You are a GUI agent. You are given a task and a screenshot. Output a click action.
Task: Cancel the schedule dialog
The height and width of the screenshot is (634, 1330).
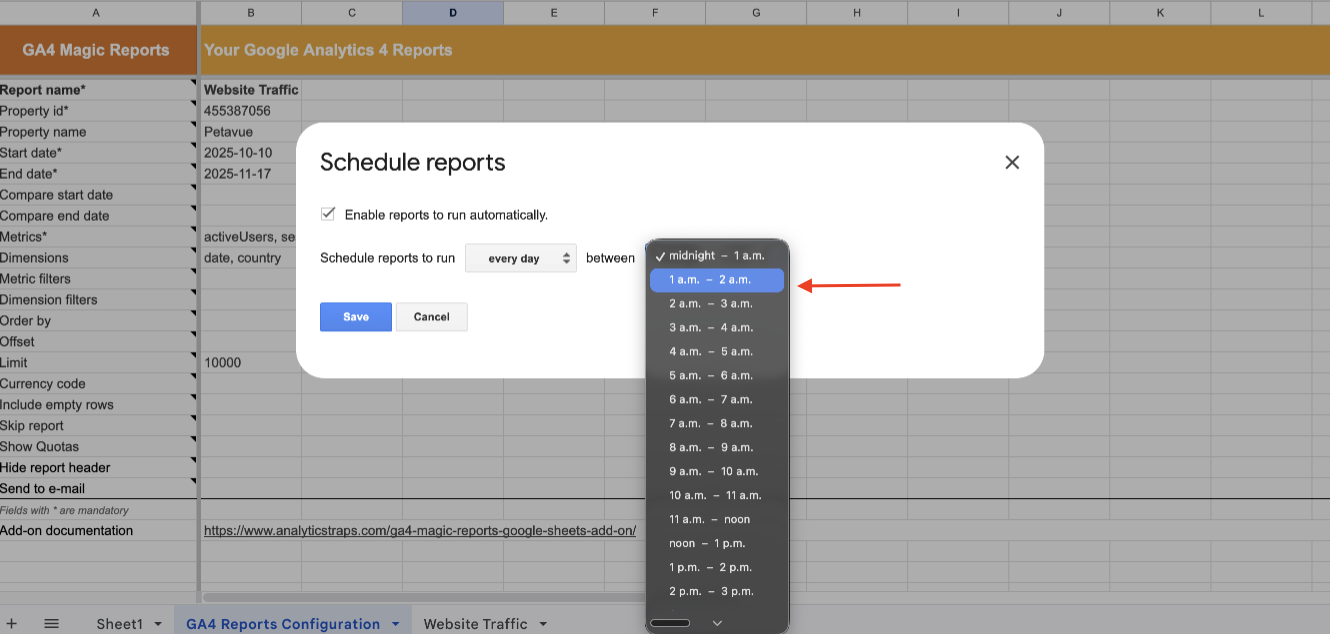tap(432, 317)
